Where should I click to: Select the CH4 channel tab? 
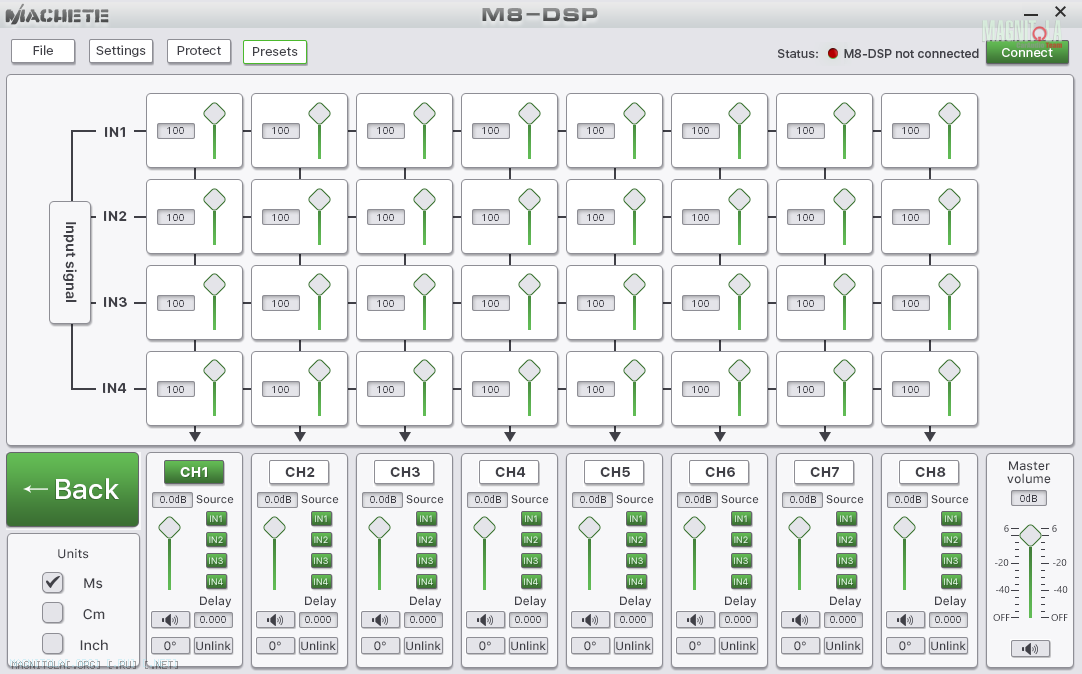(510, 473)
